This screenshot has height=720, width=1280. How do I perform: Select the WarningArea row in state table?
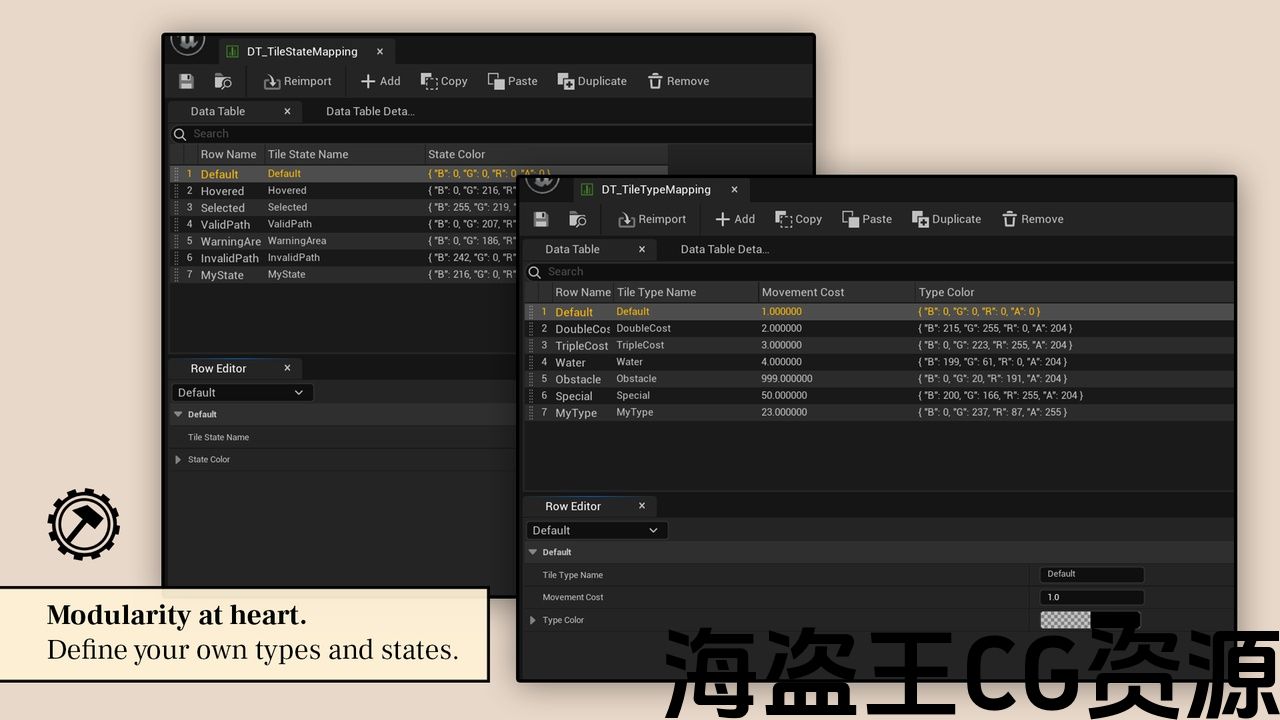coord(230,241)
